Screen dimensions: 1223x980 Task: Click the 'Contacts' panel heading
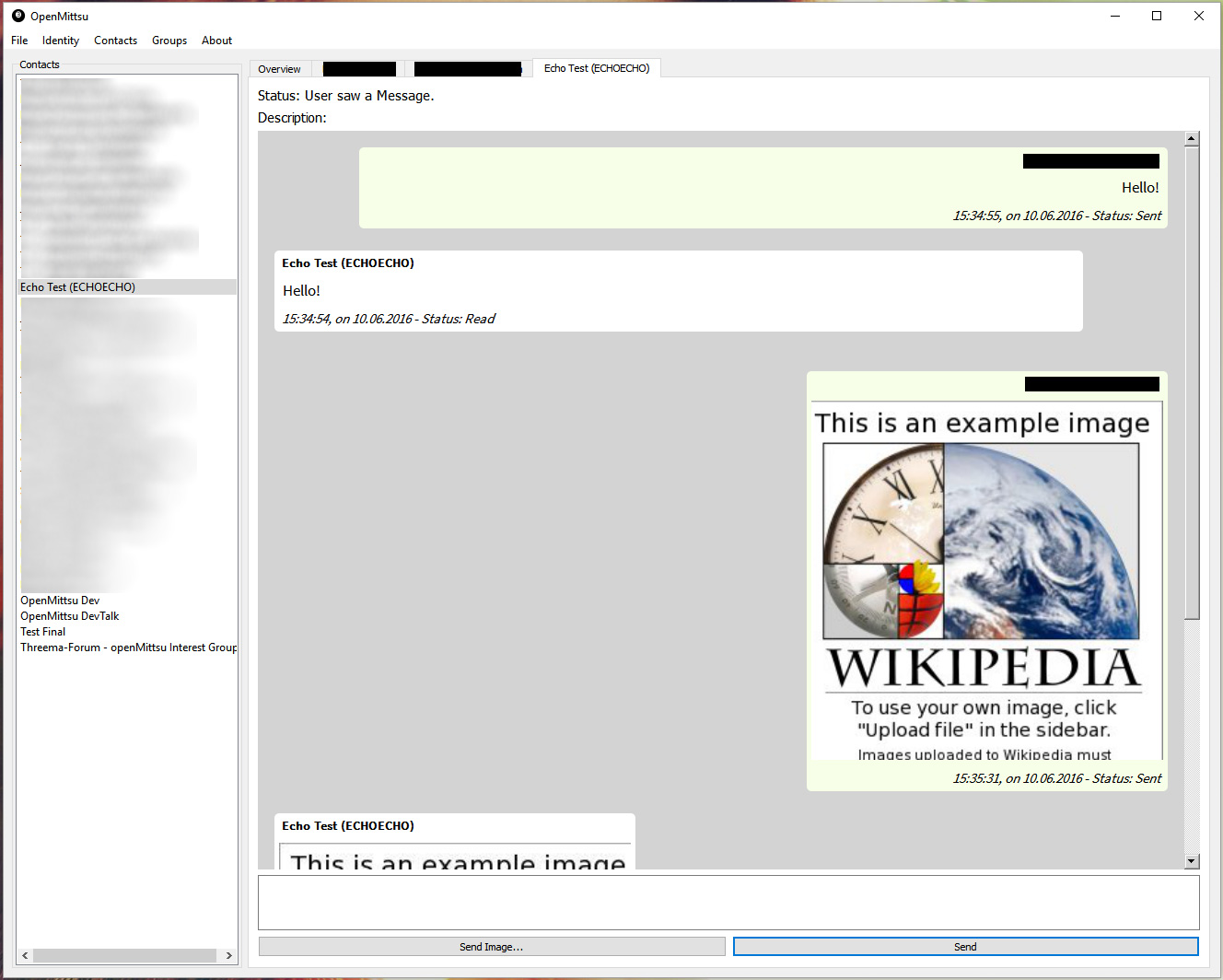tap(40, 64)
